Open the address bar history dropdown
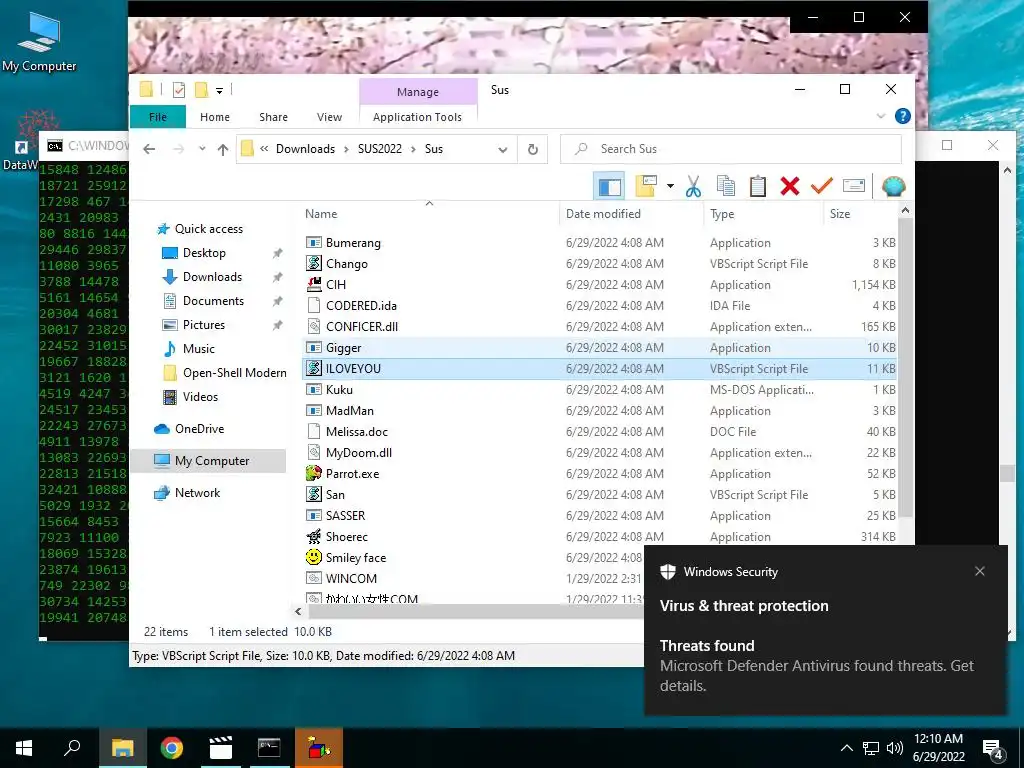The width and height of the screenshot is (1024, 768). point(502,150)
